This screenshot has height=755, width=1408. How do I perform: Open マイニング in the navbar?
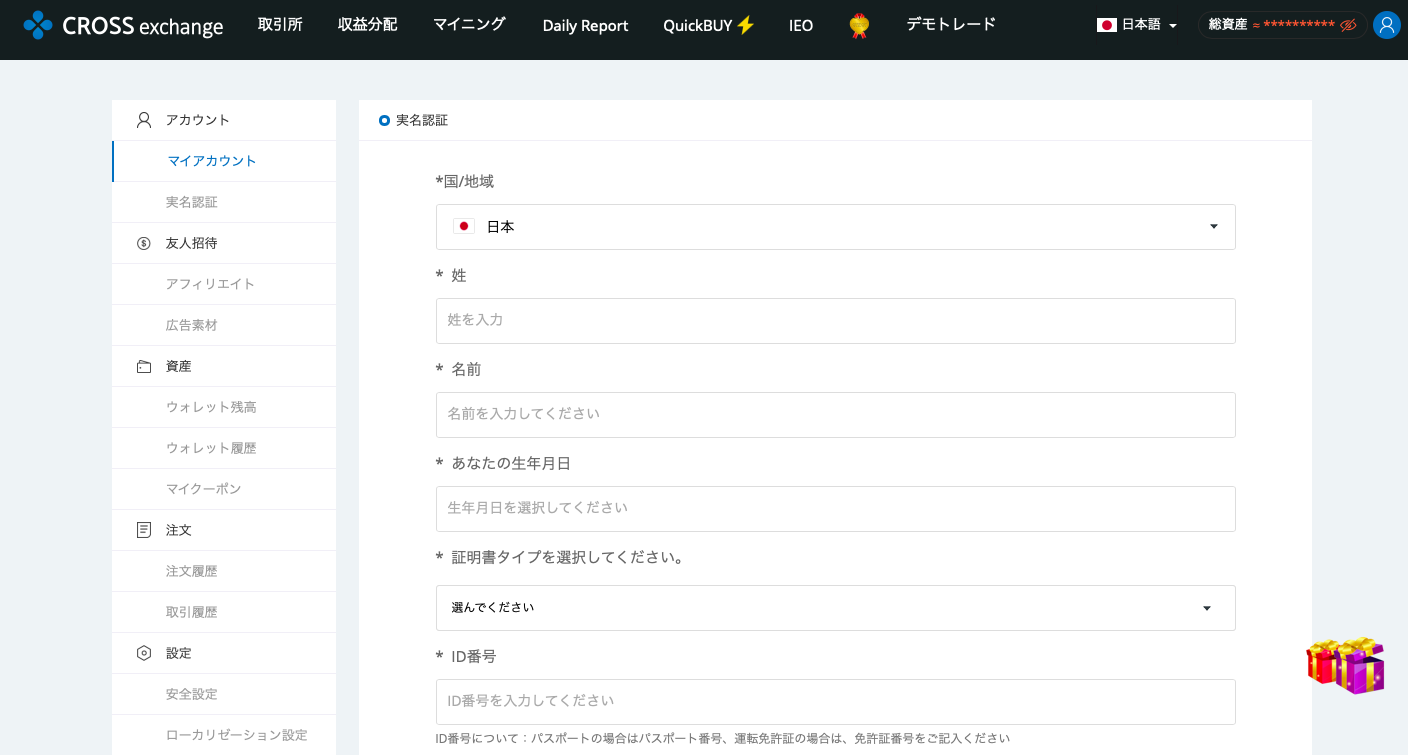(x=469, y=25)
